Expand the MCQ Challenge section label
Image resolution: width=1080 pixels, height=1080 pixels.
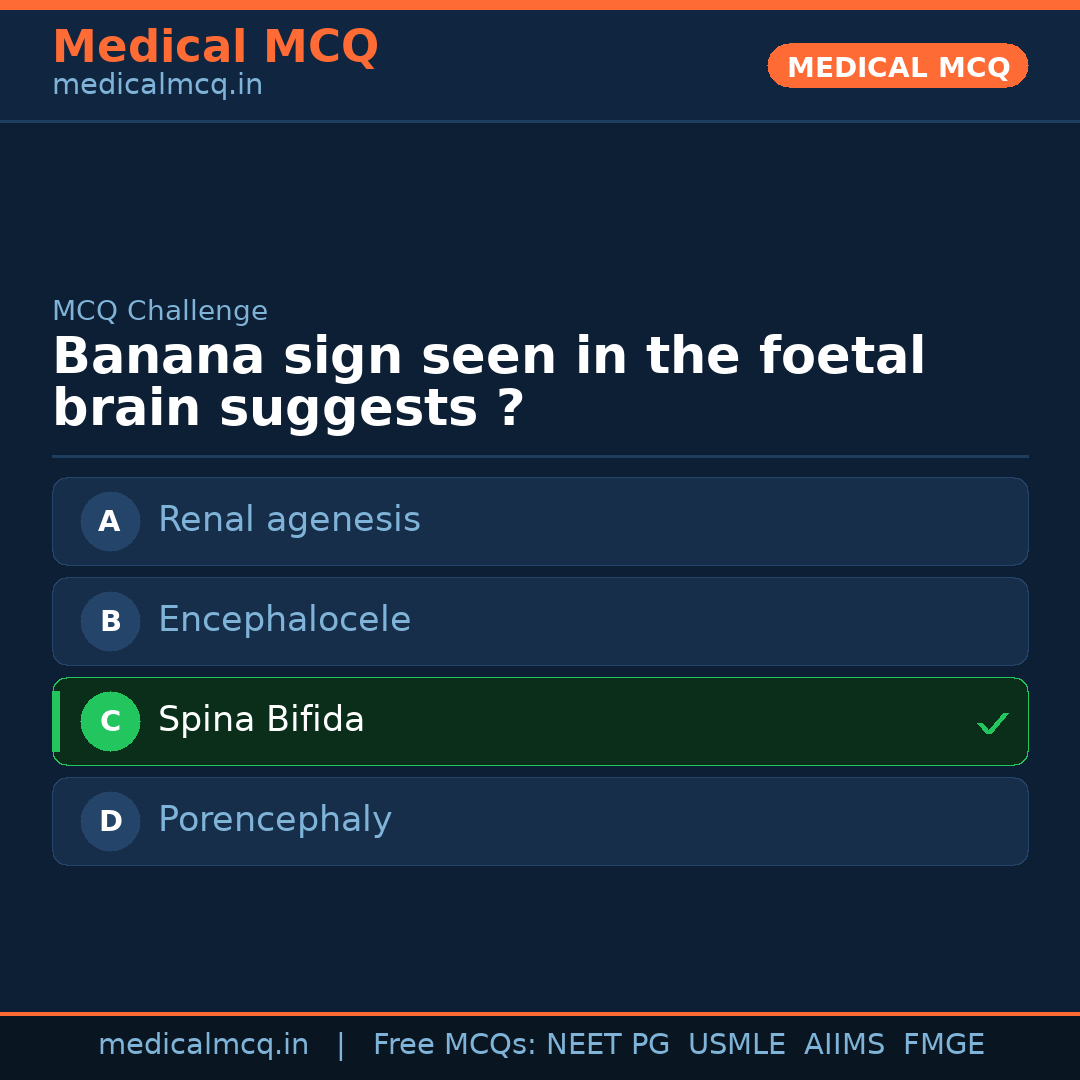(160, 311)
